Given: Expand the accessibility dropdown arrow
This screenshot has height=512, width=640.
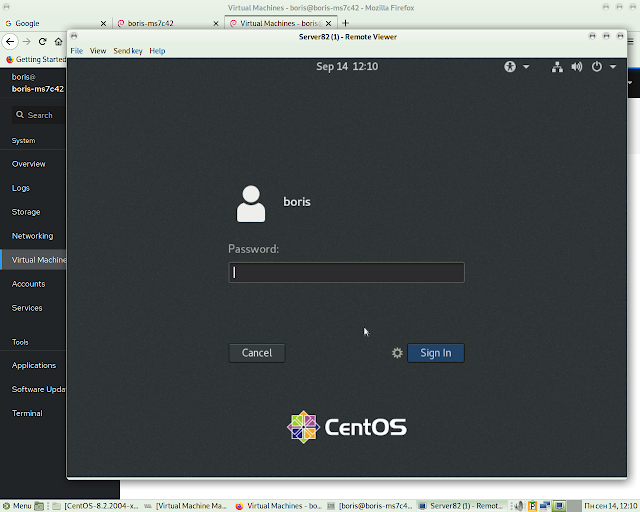Looking at the screenshot, I should [x=526, y=67].
